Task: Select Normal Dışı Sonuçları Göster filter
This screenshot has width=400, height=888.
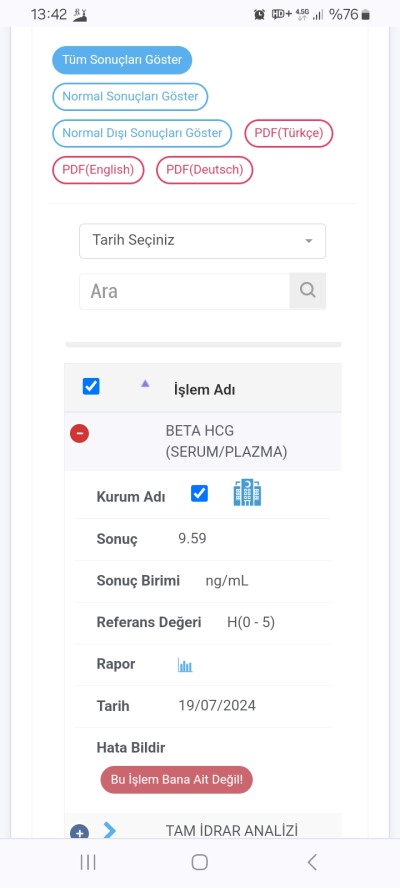Action: [x=142, y=133]
